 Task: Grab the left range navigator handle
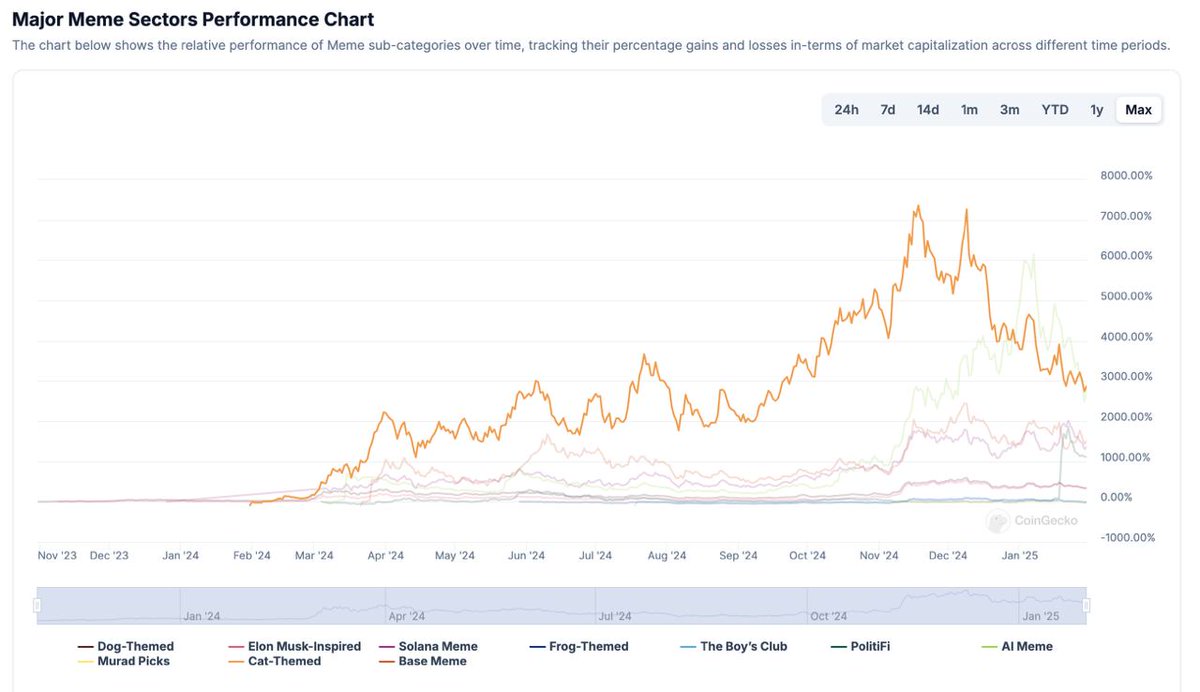(x=37, y=605)
